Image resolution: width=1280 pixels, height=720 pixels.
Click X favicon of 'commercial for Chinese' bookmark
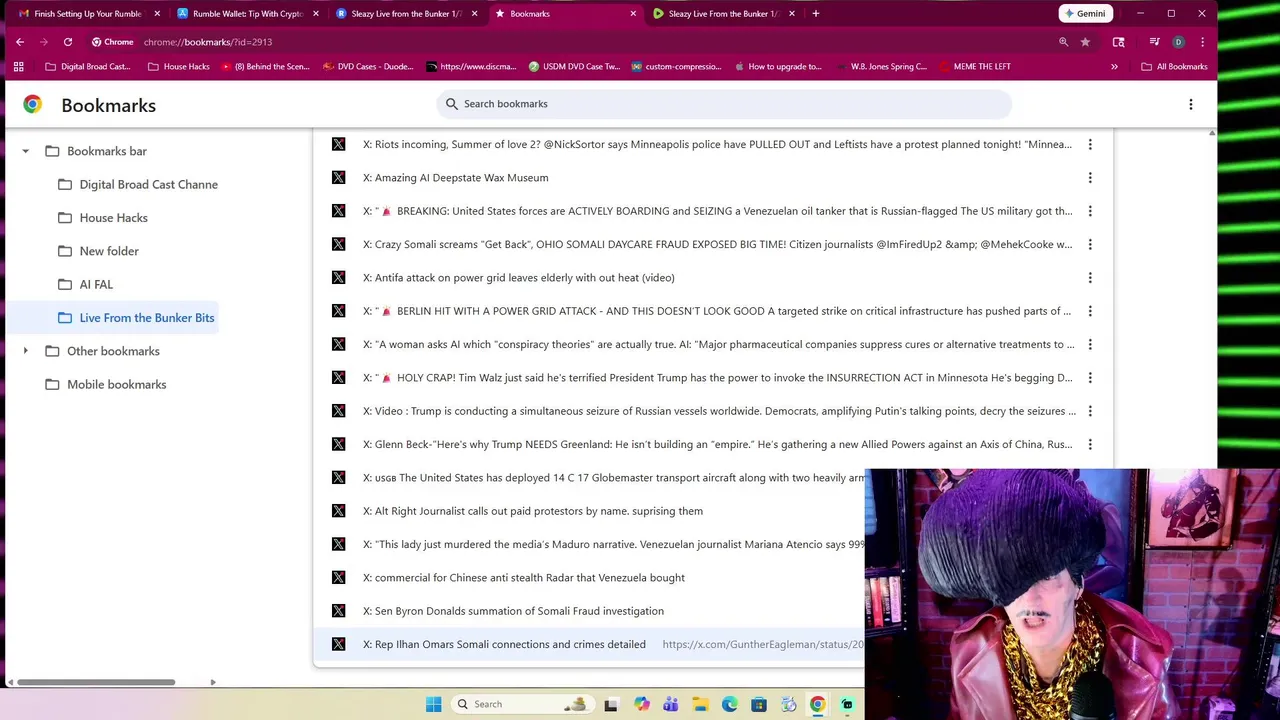(339, 578)
